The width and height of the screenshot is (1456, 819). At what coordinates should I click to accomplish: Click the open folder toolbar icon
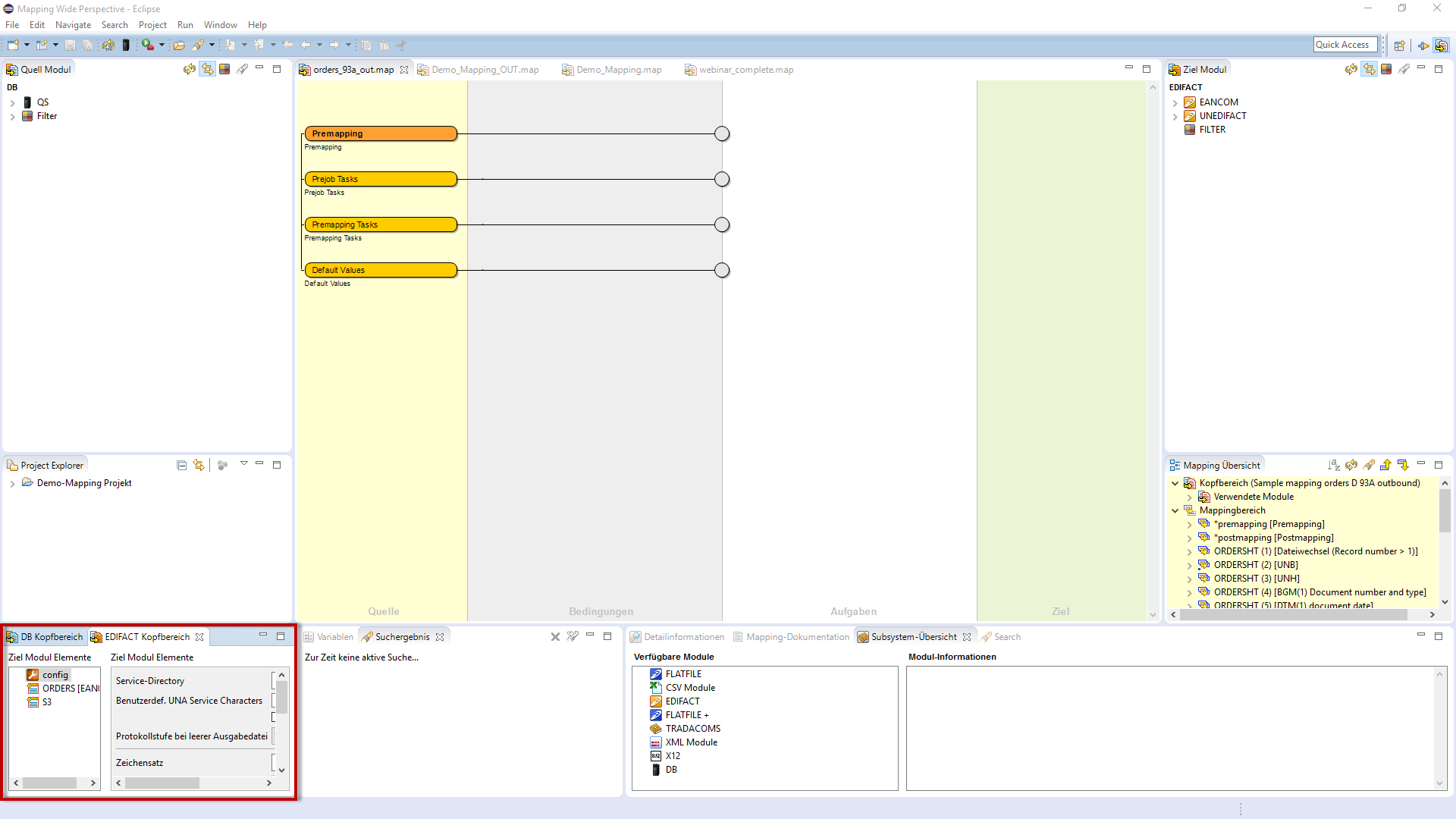(x=179, y=45)
